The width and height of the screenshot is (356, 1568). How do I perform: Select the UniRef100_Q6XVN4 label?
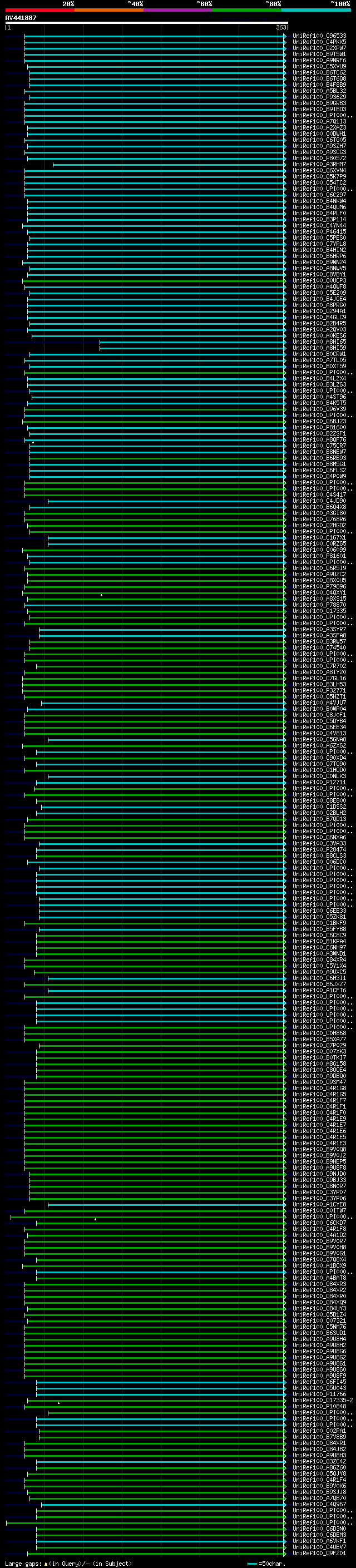[319, 170]
